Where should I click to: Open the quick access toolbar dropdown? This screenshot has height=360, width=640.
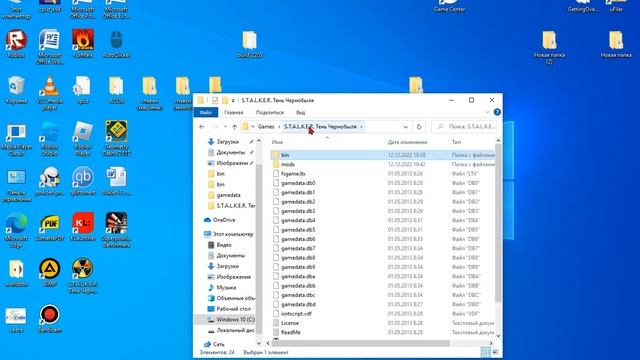tap(233, 100)
